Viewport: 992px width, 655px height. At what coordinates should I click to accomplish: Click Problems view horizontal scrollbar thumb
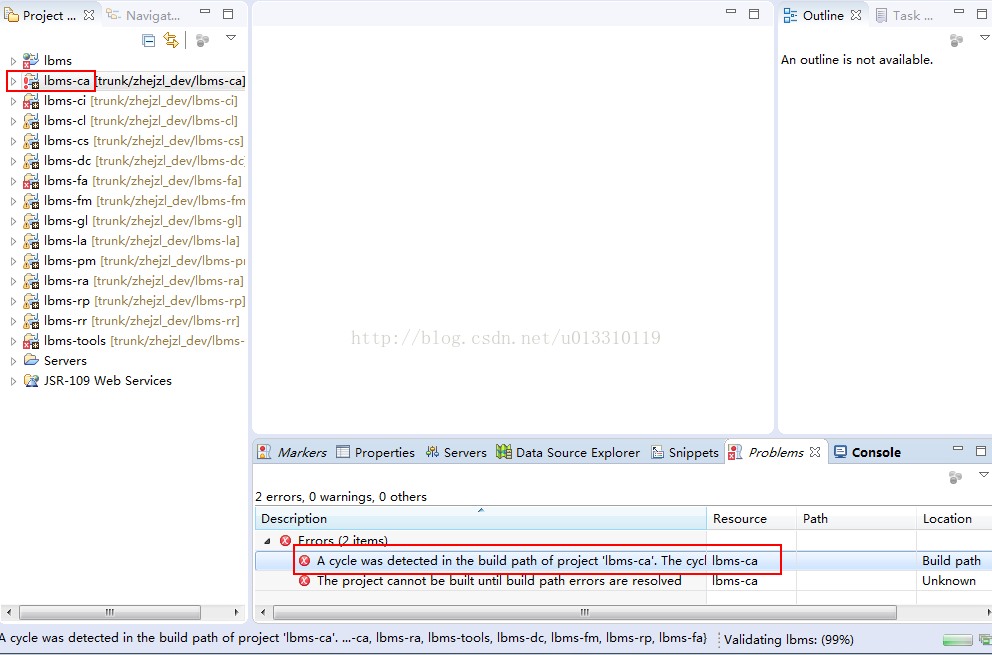585,612
